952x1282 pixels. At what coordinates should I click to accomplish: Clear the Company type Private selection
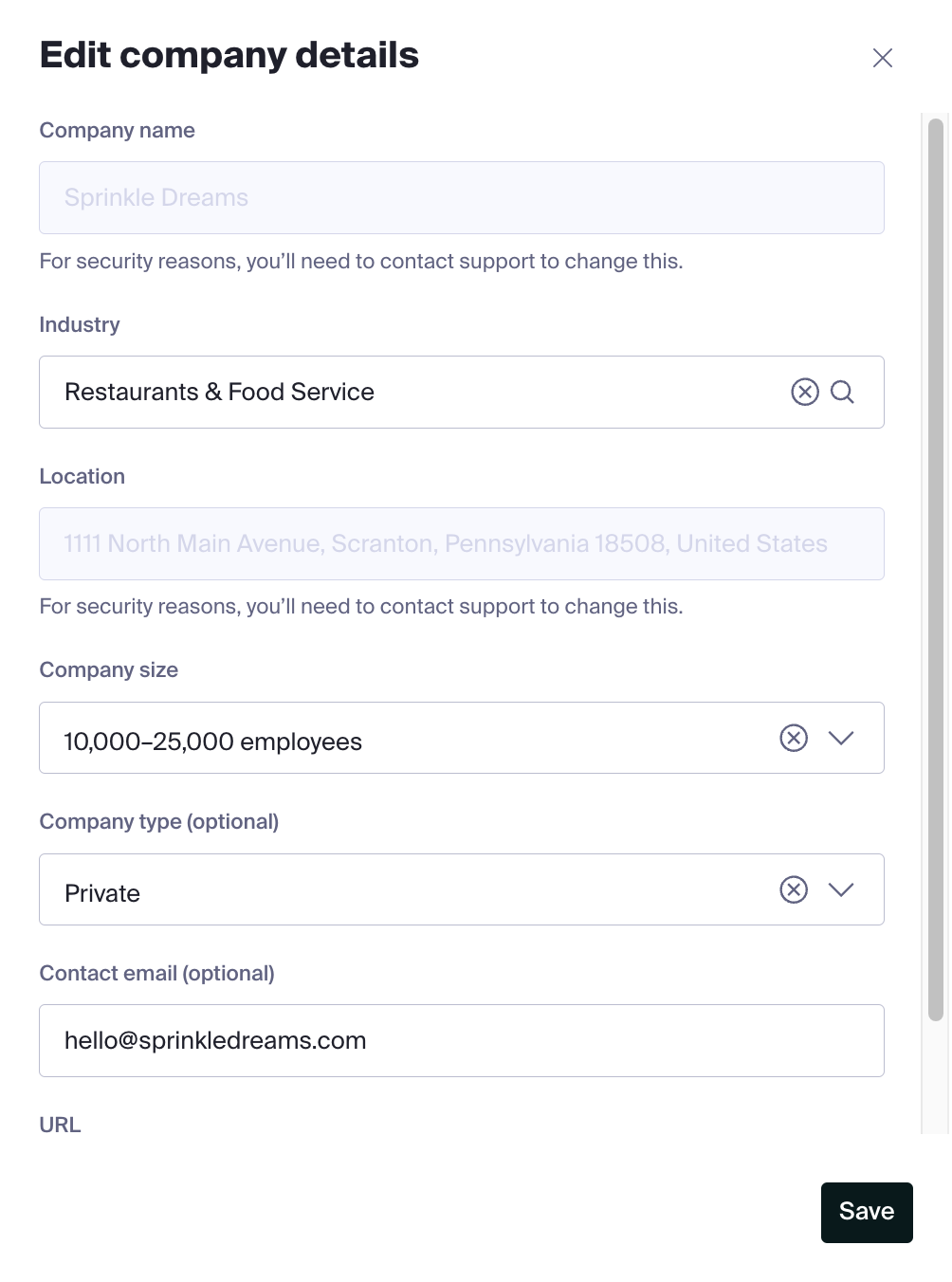(794, 889)
